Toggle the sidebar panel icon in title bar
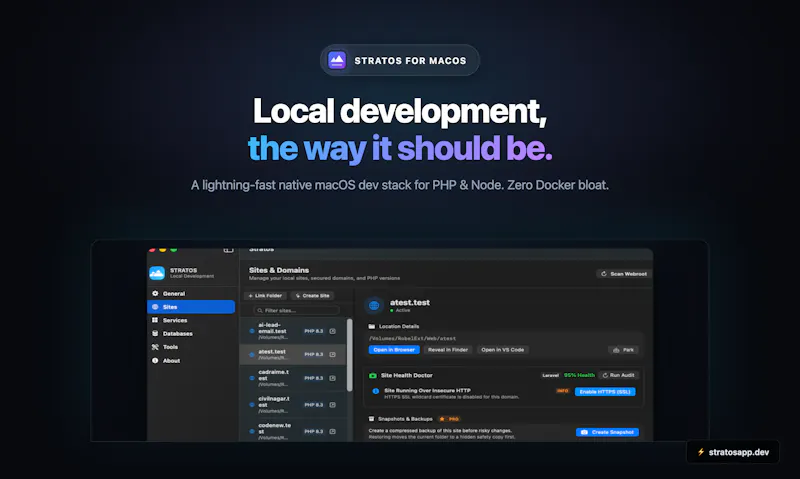 pyautogui.click(x=228, y=250)
